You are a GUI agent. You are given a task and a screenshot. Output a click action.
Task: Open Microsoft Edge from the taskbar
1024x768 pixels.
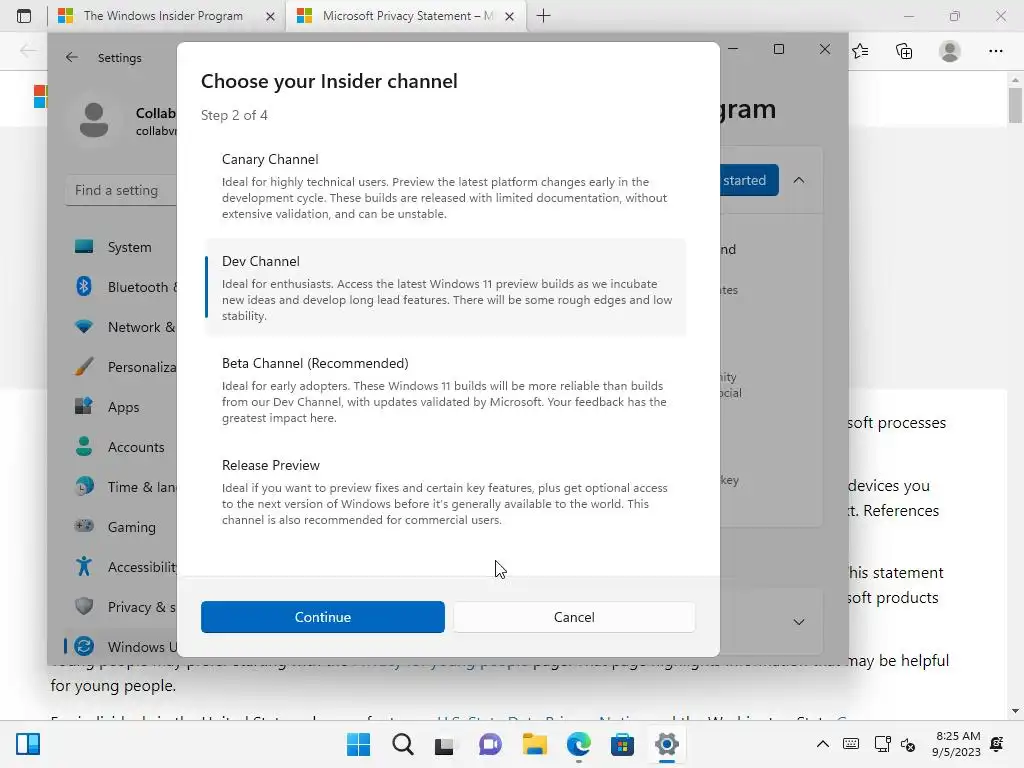point(579,744)
